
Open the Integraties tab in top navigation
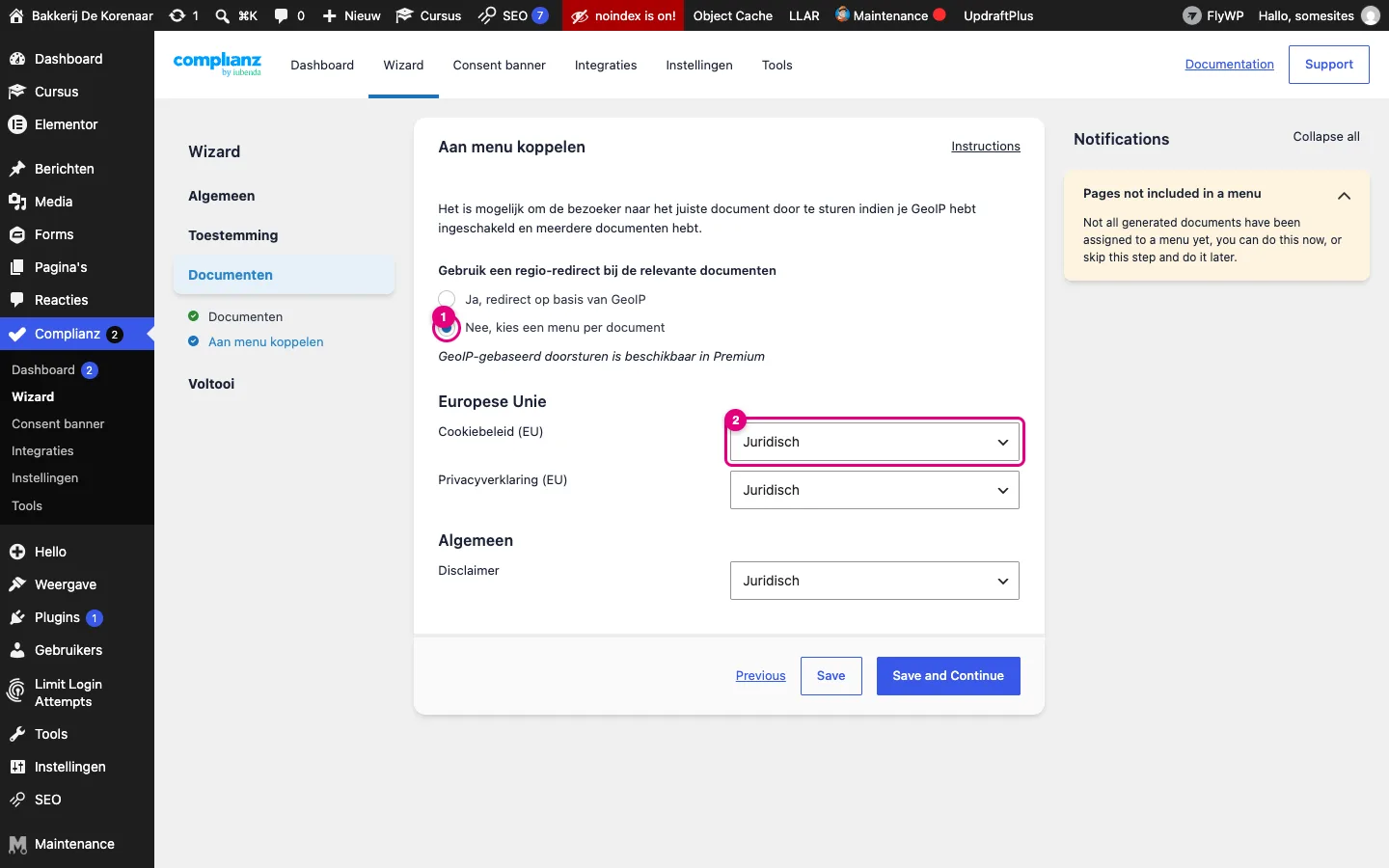pos(606,65)
